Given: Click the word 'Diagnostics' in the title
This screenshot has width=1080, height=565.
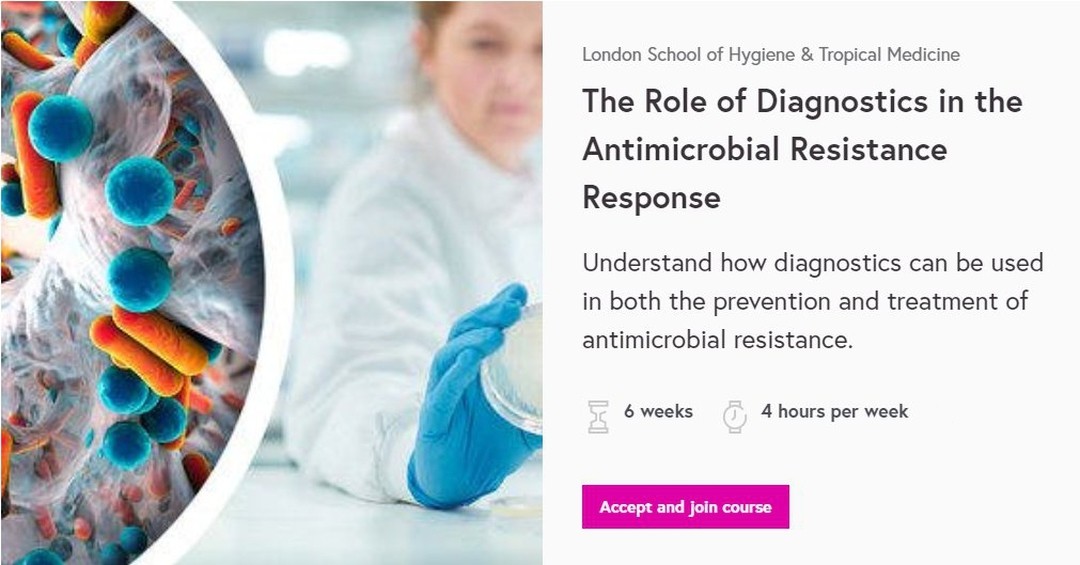Looking at the screenshot, I should (x=842, y=102).
